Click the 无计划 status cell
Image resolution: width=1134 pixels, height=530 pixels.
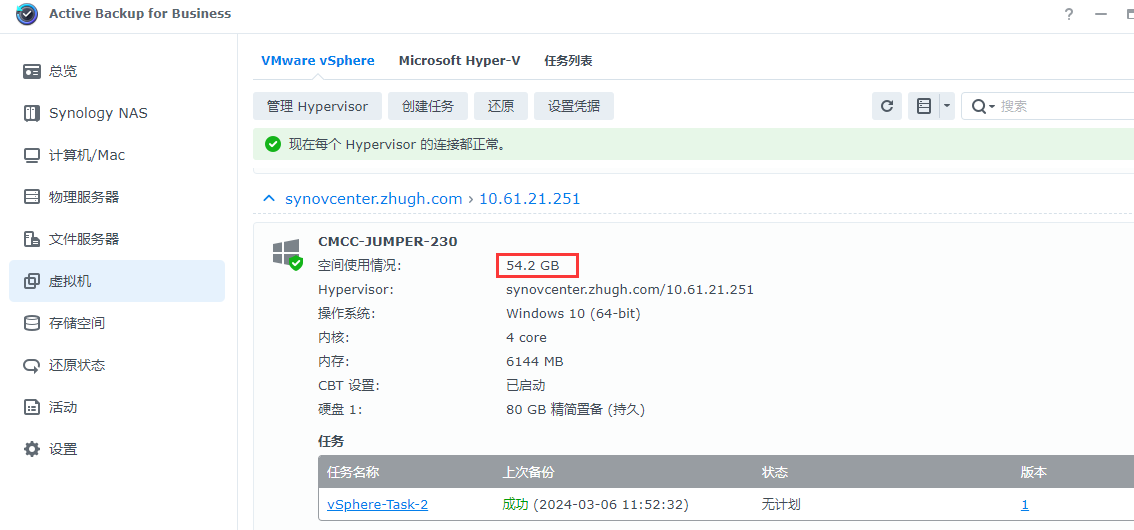pos(781,505)
